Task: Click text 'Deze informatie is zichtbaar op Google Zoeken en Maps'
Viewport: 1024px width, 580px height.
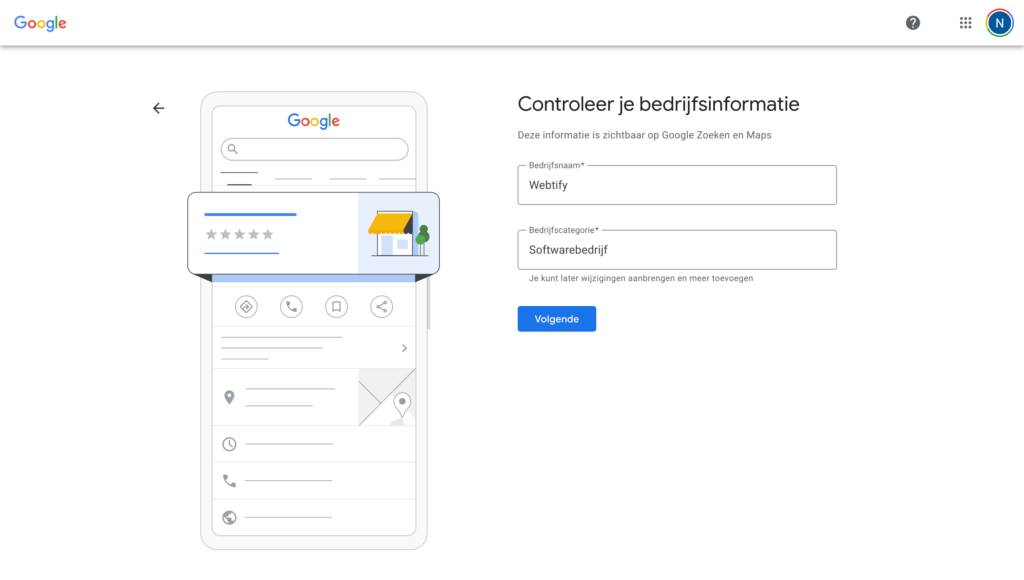Action: pyautogui.click(x=645, y=135)
